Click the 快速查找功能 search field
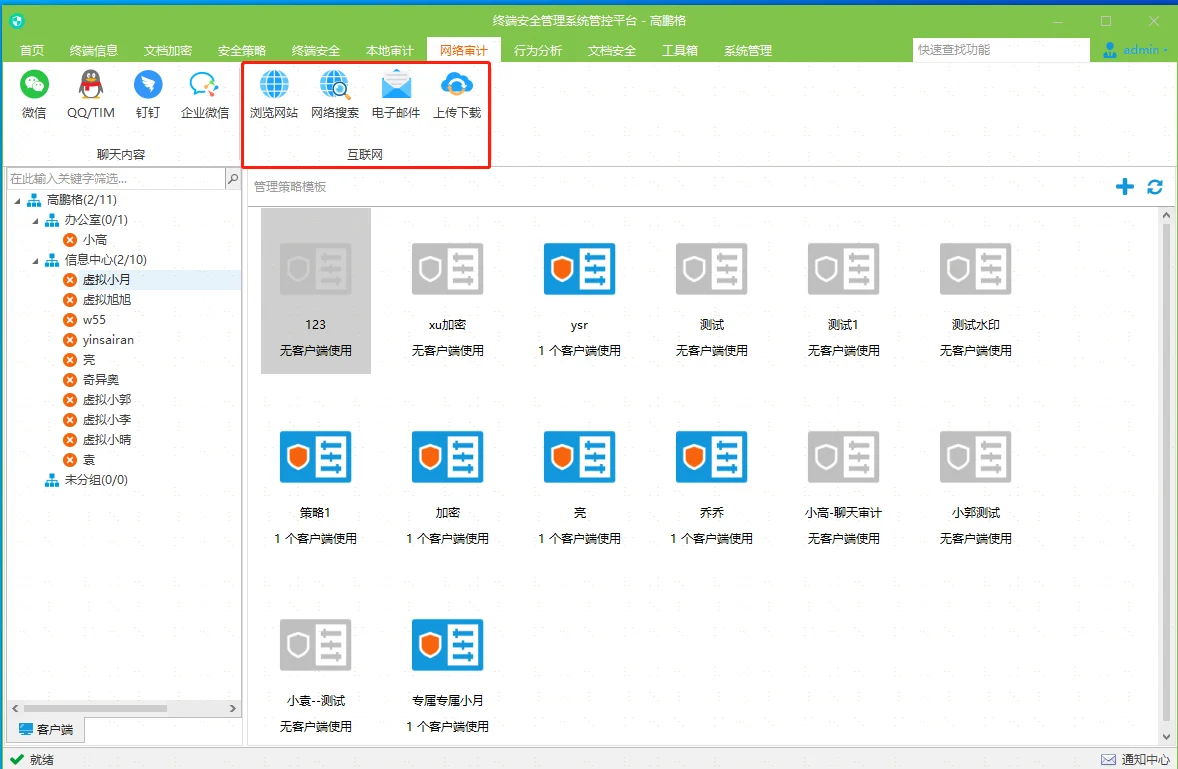The image size is (1178, 769). (x=1001, y=50)
